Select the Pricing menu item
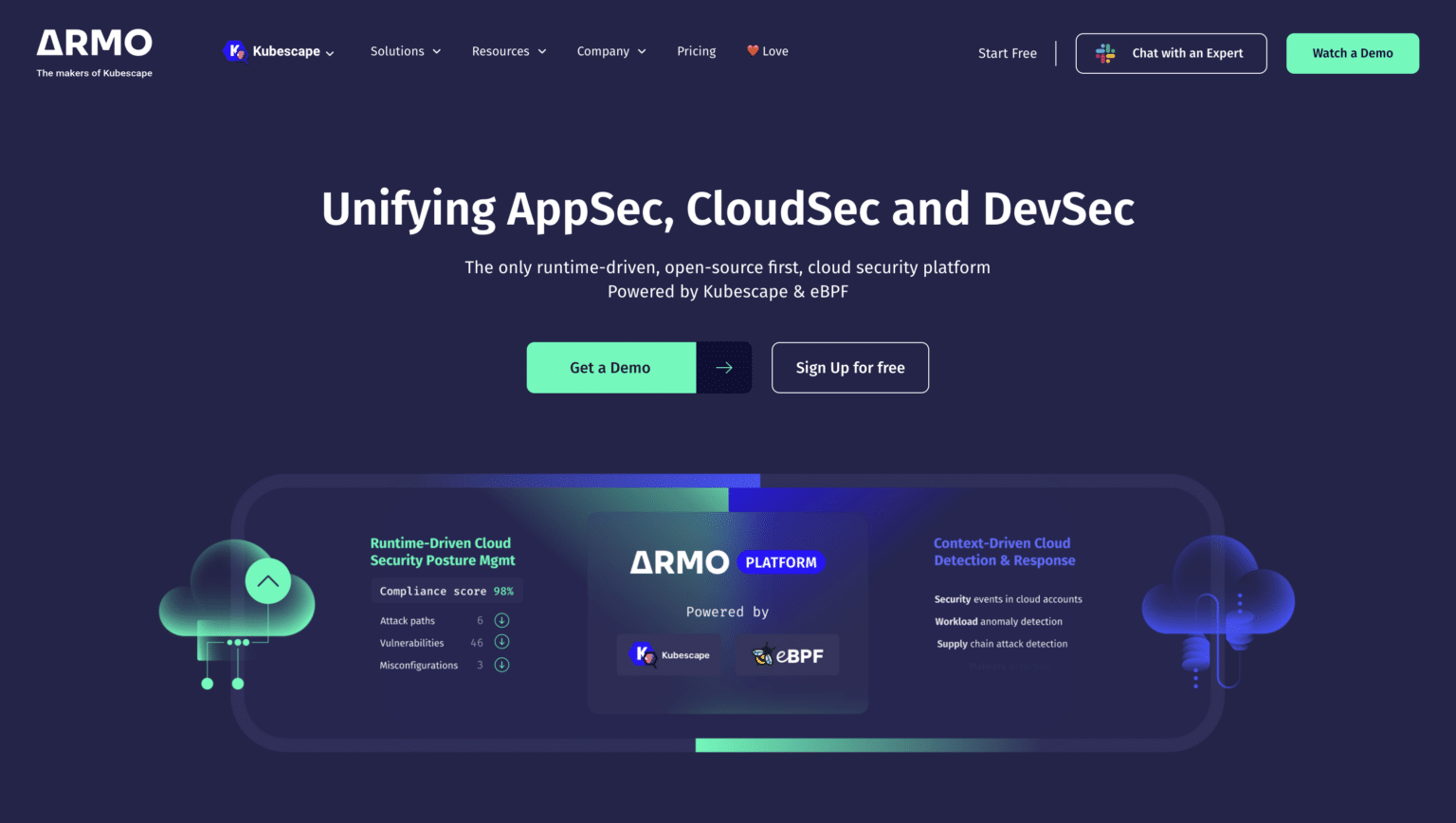This screenshot has width=1456, height=823. (697, 50)
